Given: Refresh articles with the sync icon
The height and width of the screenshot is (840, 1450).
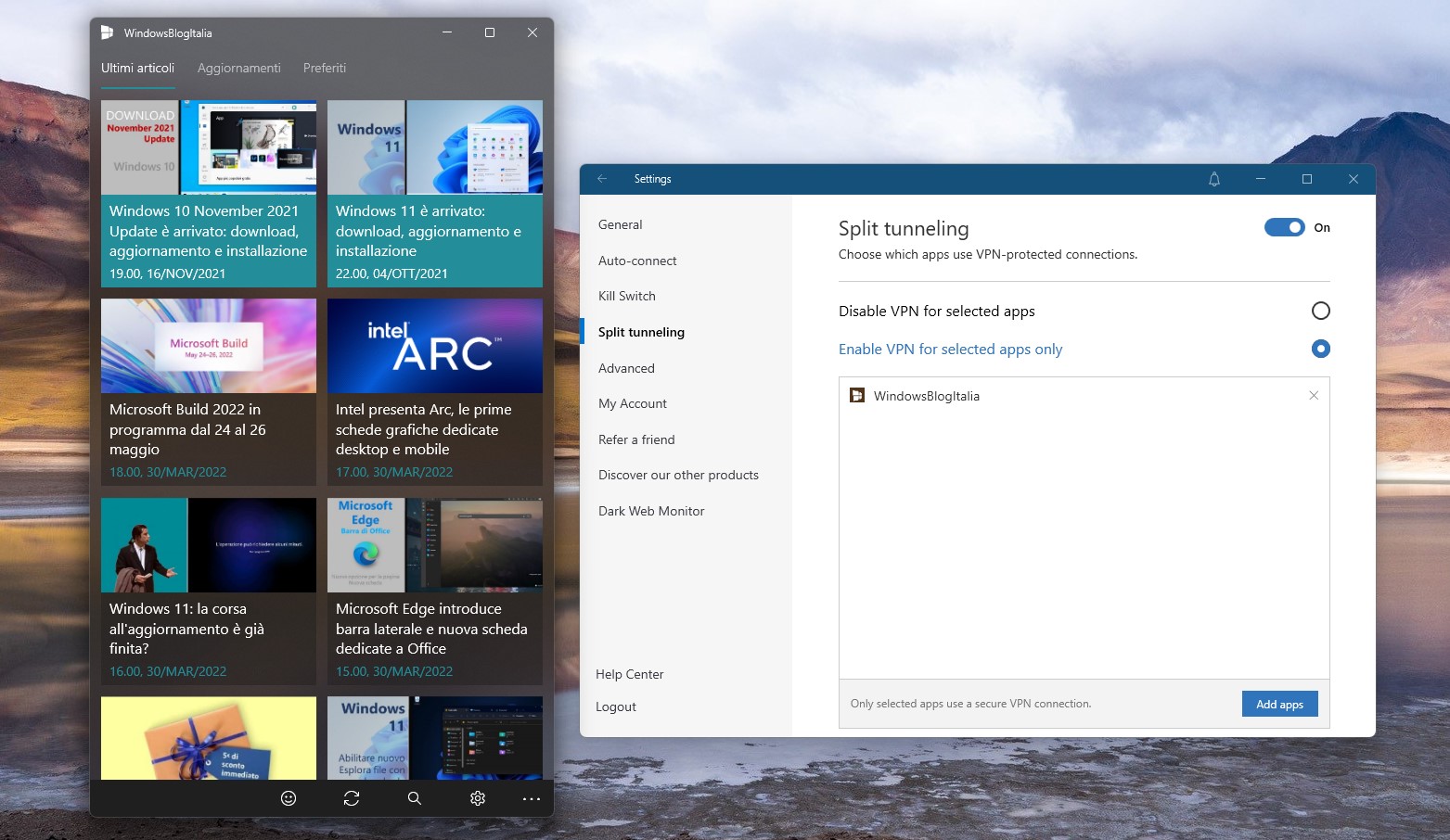Looking at the screenshot, I should [352, 798].
